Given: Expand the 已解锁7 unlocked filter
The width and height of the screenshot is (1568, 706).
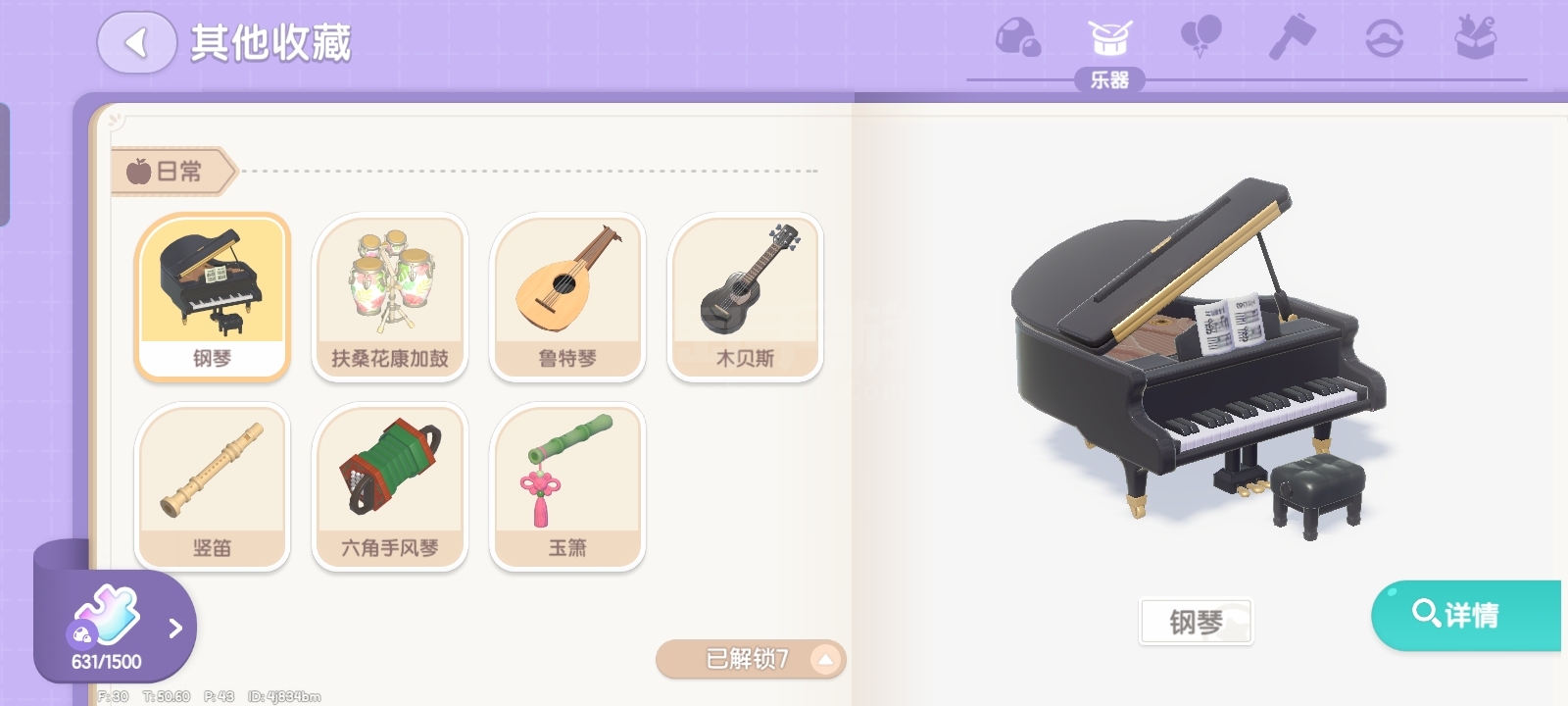Looking at the screenshot, I should tap(750, 659).
